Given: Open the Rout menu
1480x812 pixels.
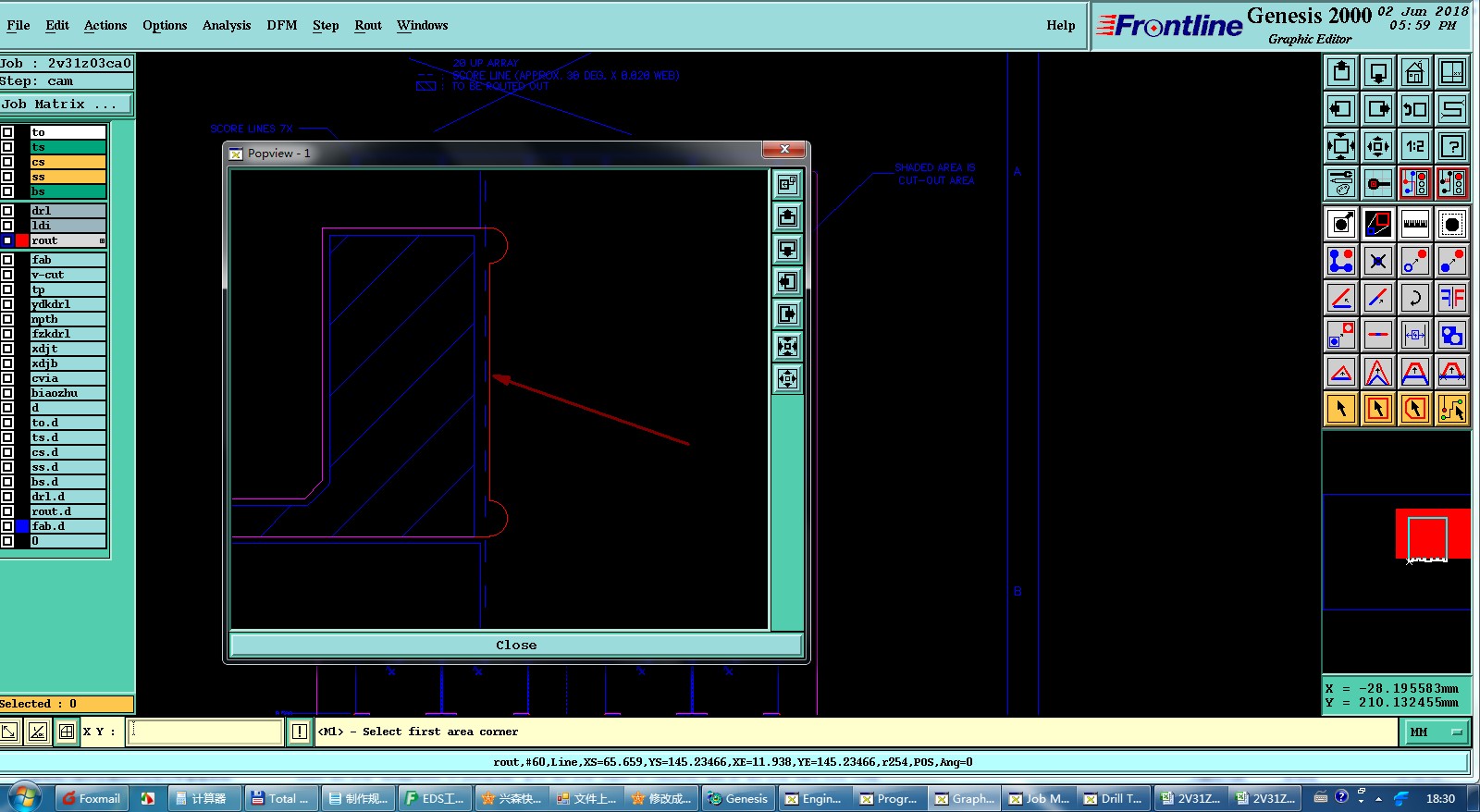Looking at the screenshot, I should pyautogui.click(x=368, y=25).
